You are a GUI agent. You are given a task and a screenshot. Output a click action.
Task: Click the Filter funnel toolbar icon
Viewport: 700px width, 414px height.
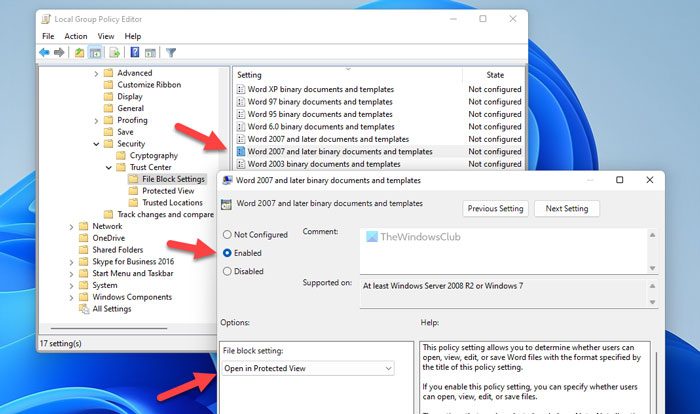[x=171, y=53]
